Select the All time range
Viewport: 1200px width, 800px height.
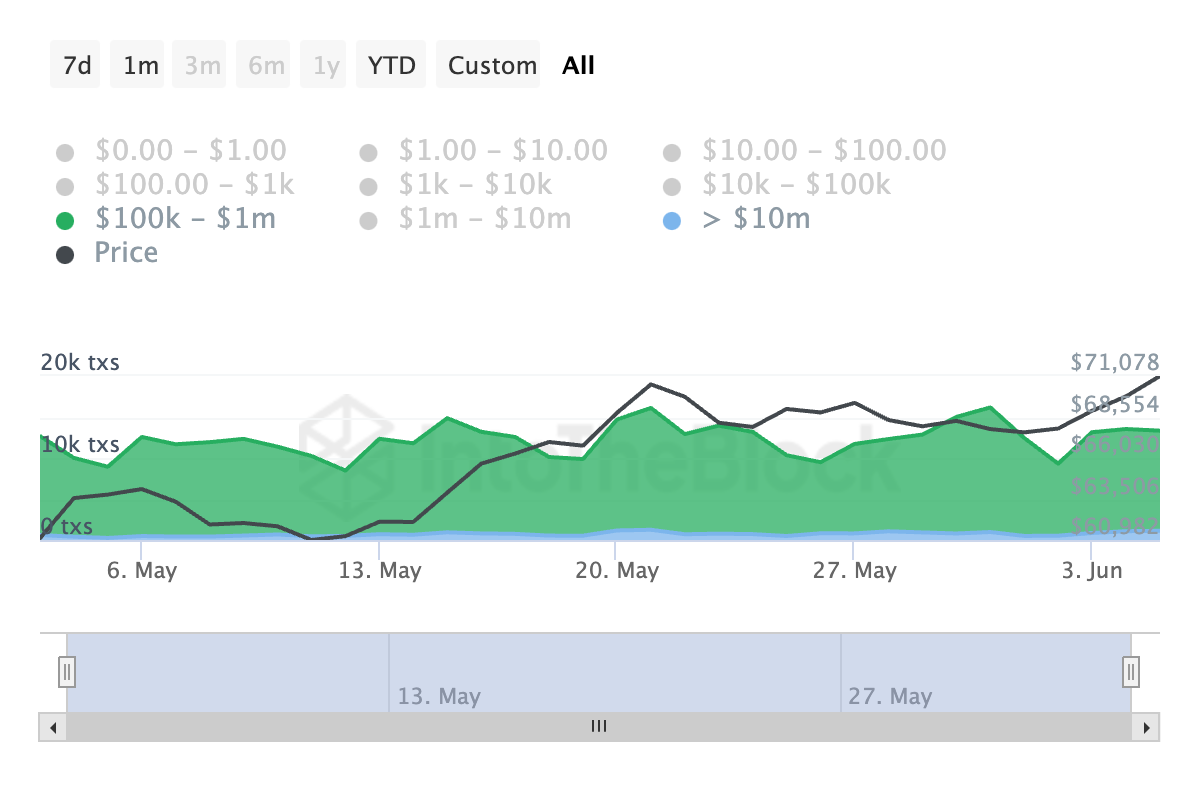(578, 66)
